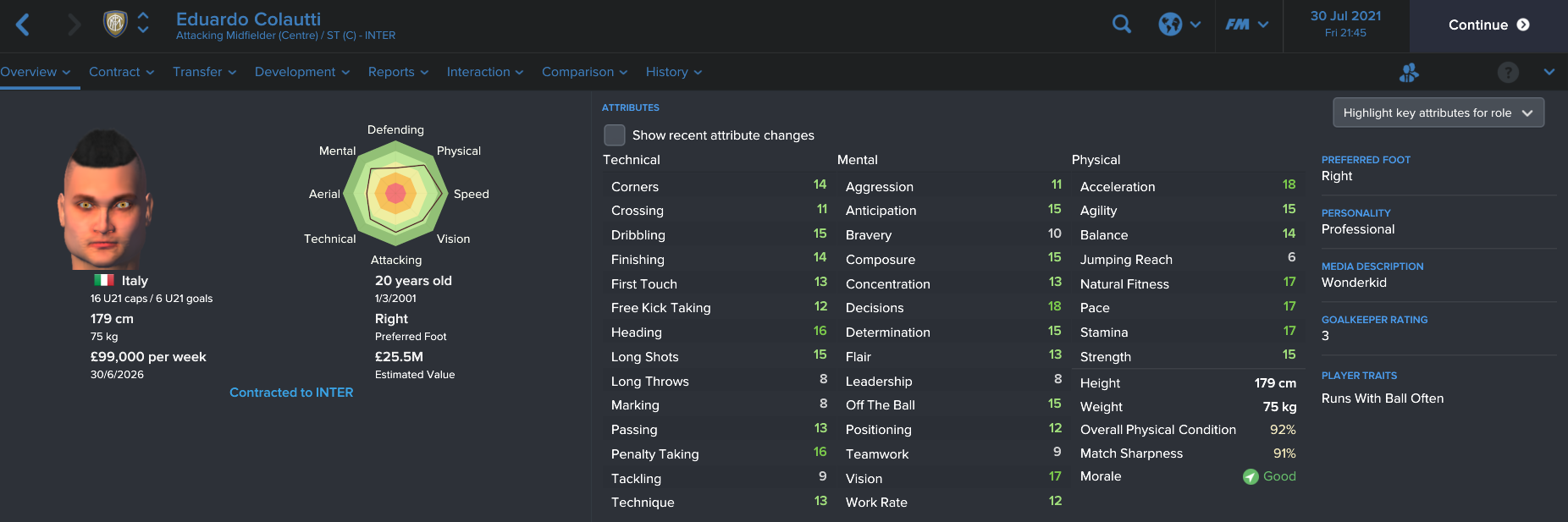Expand Highlight key attributes for role dropdown
The width and height of the screenshot is (1568, 522).
[1438, 113]
